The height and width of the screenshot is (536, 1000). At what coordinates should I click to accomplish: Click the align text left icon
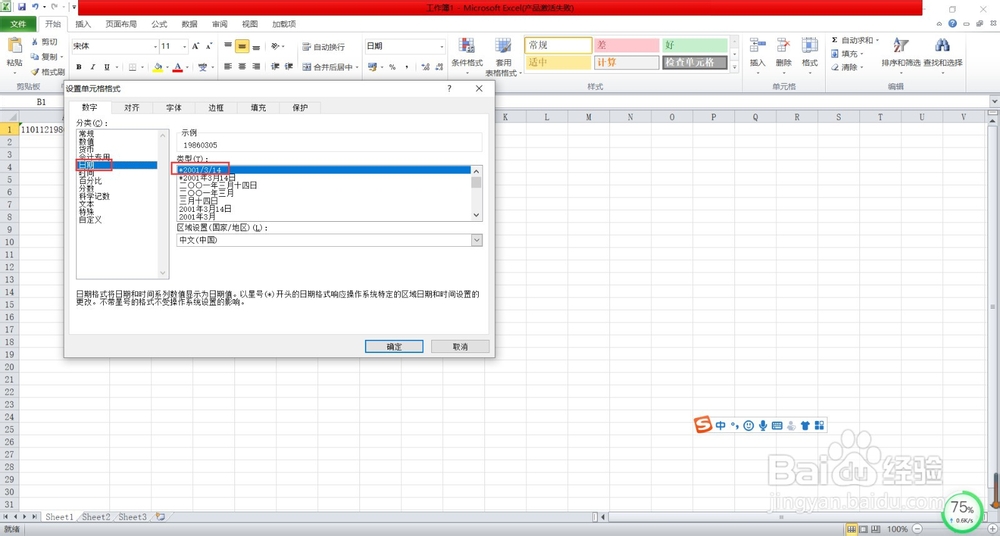228,66
